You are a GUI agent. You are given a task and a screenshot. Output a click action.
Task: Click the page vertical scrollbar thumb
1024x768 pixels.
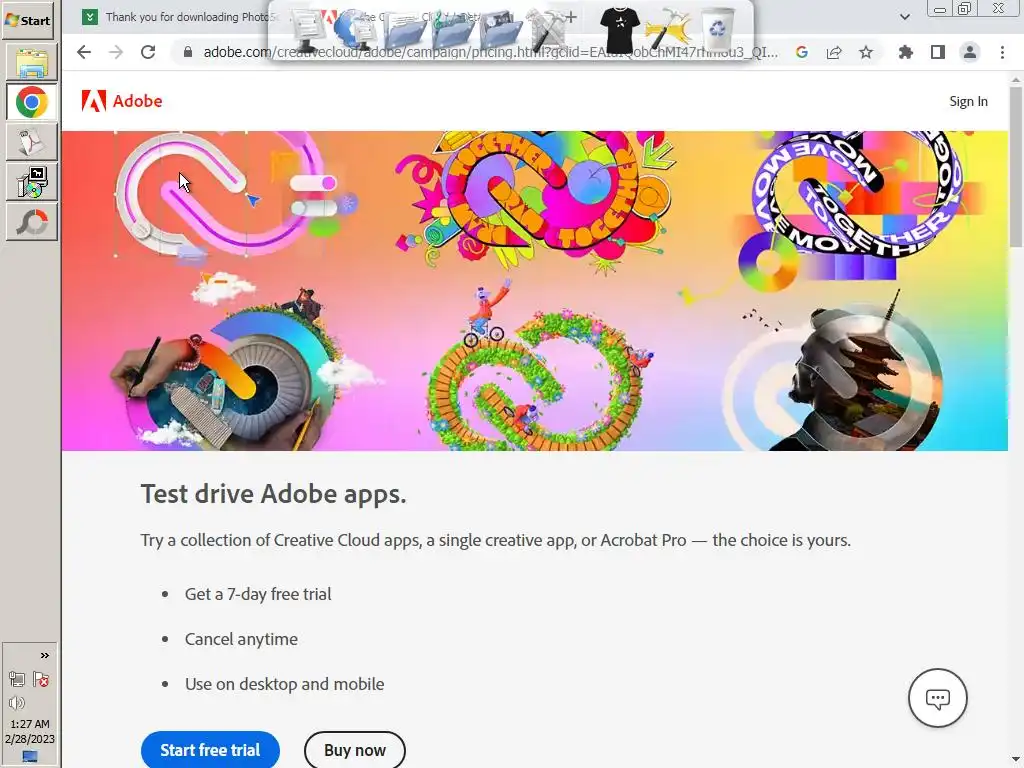point(1016,167)
